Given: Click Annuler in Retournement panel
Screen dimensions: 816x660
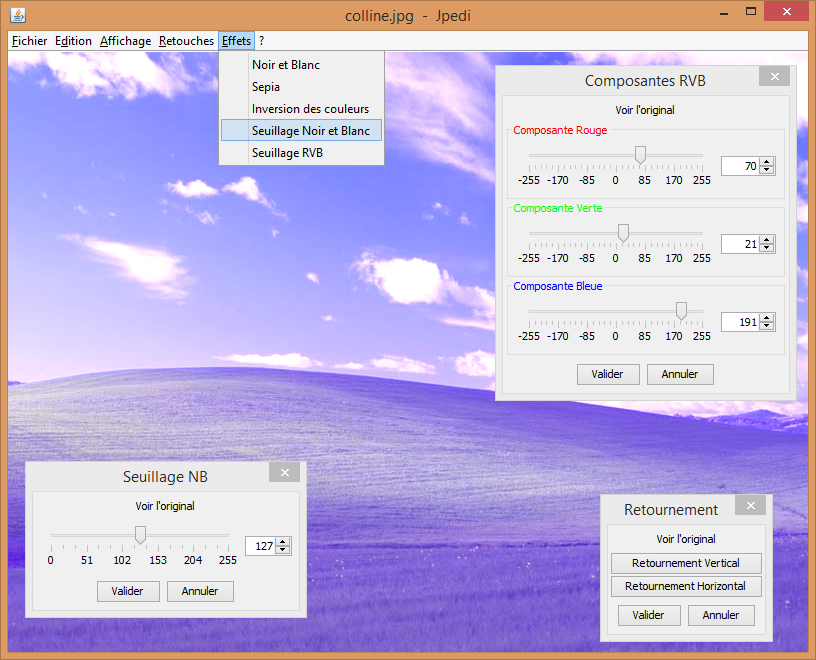Looking at the screenshot, I should (x=721, y=615).
